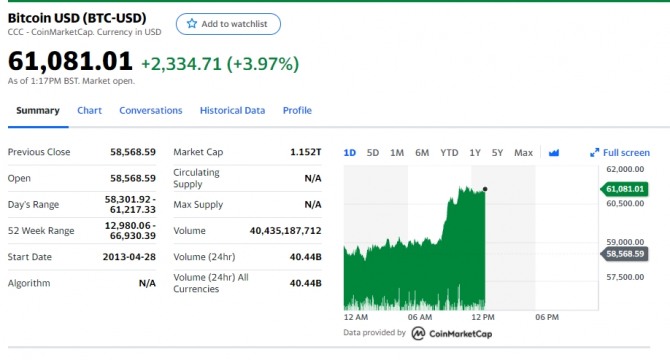Viewport: 670px width, 360px height.
Task: Switch the chart to the YTD range
Action: (449, 152)
